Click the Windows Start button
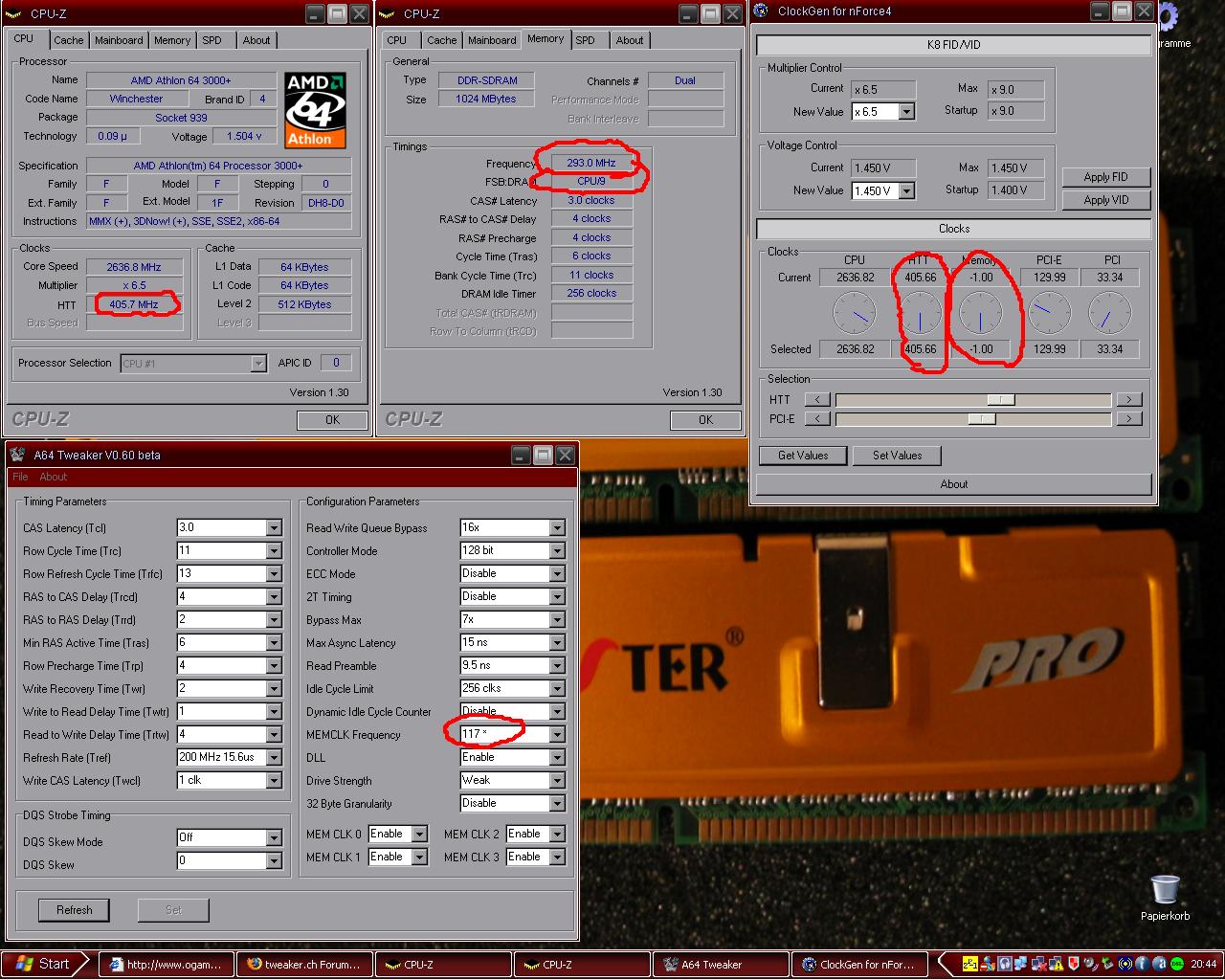 [44, 964]
